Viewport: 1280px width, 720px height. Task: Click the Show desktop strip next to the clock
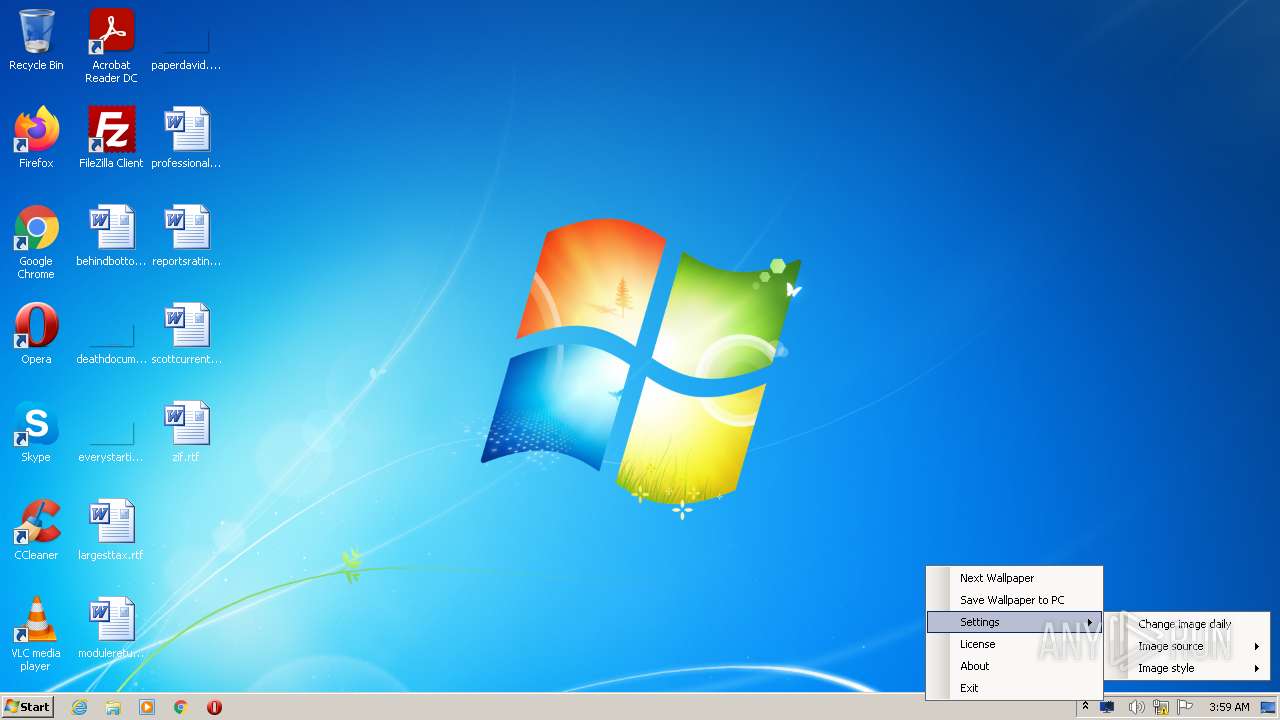coord(1268,707)
